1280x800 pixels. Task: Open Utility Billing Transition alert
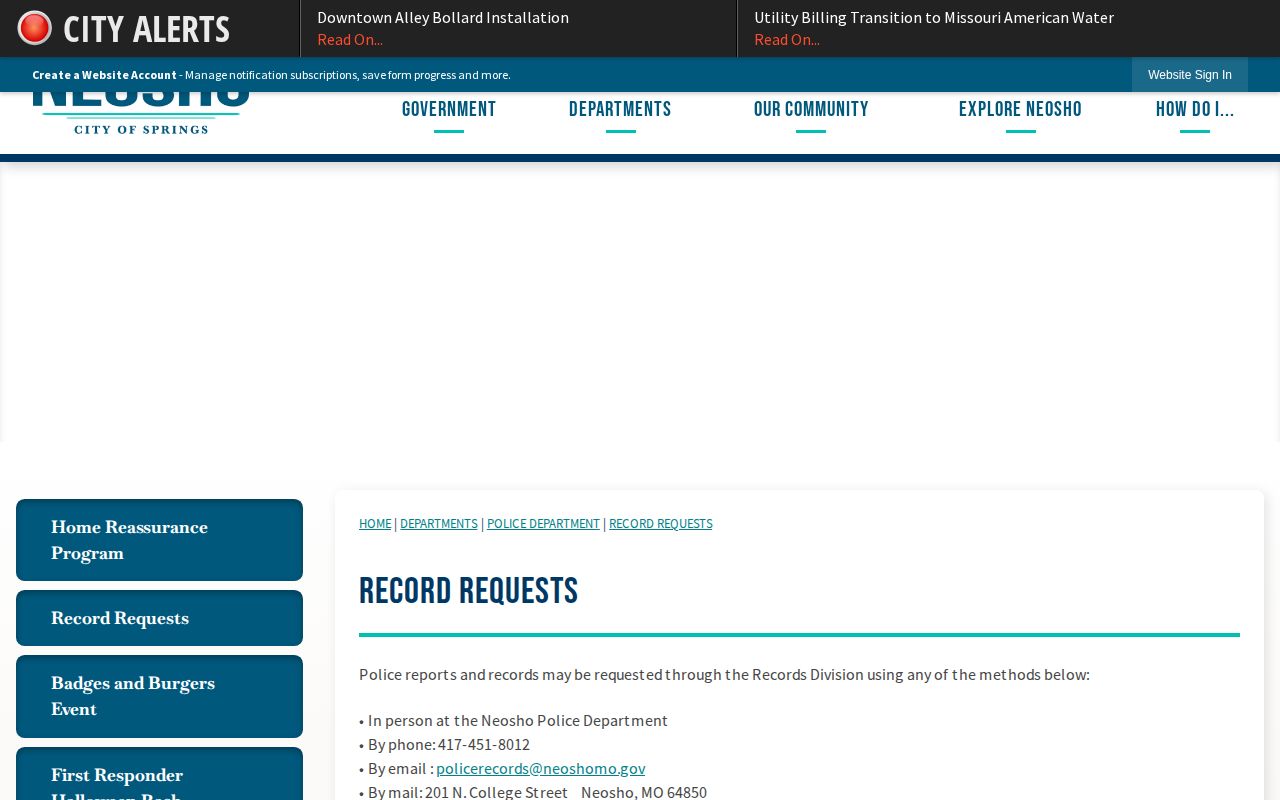tap(934, 17)
